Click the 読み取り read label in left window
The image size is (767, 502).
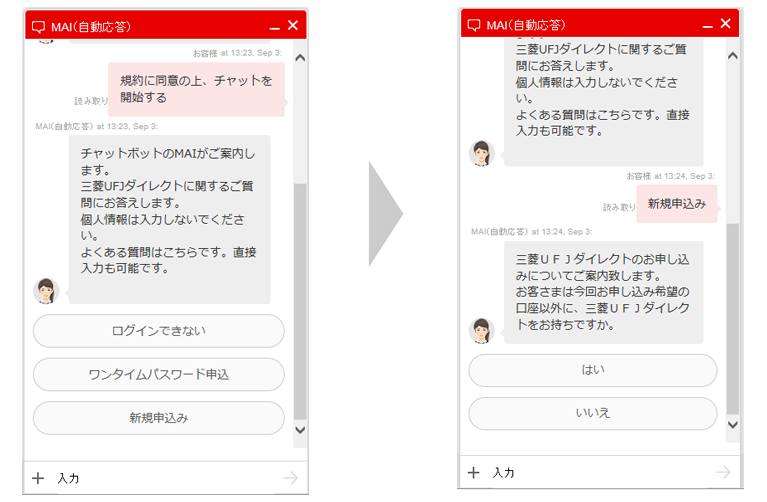[x=91, y=101]
